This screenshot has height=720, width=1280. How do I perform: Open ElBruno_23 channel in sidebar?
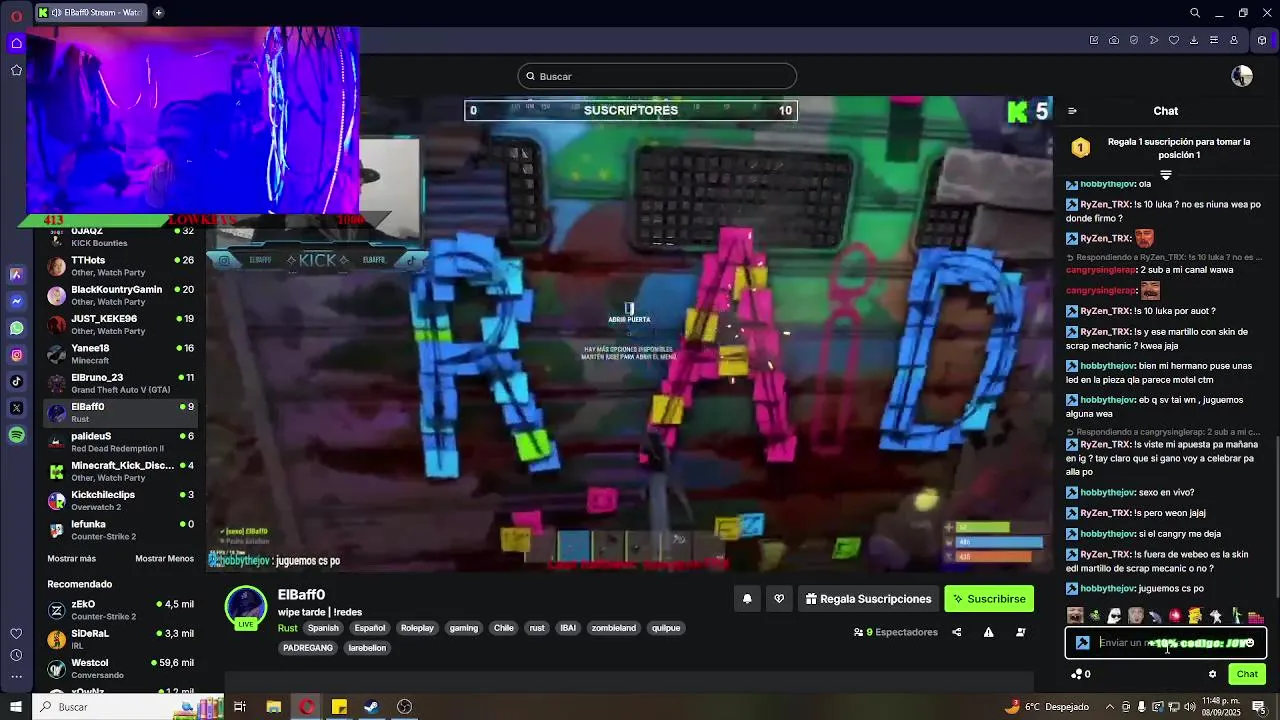(x=120, y=383)
